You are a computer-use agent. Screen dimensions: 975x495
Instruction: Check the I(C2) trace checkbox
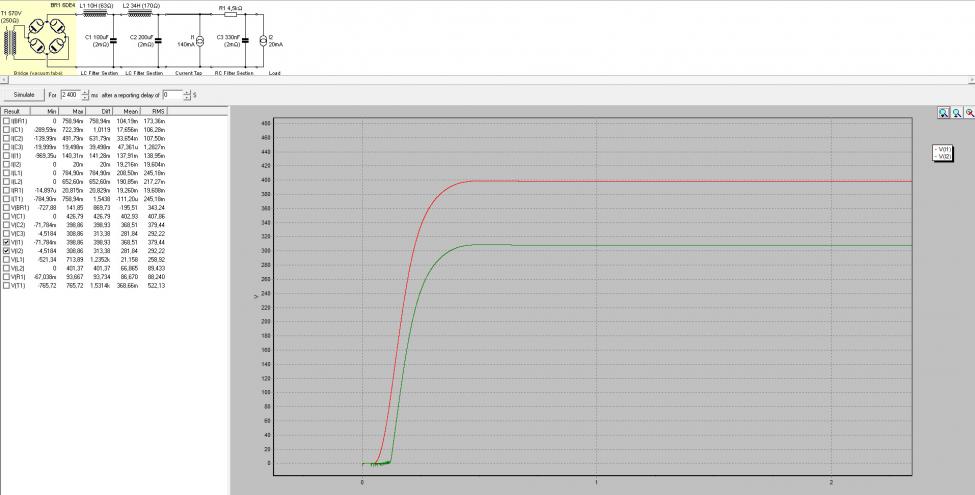pyautogui.click(x=6, y=138)
